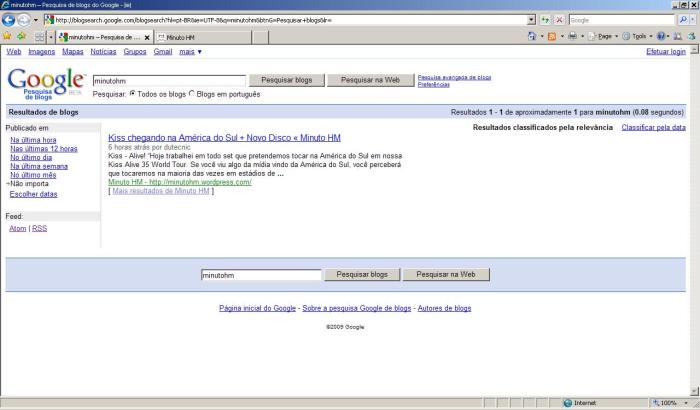Open the Web link in Google nav
Image resolution: width=700 pixels, height=410 pixels.
14,51
